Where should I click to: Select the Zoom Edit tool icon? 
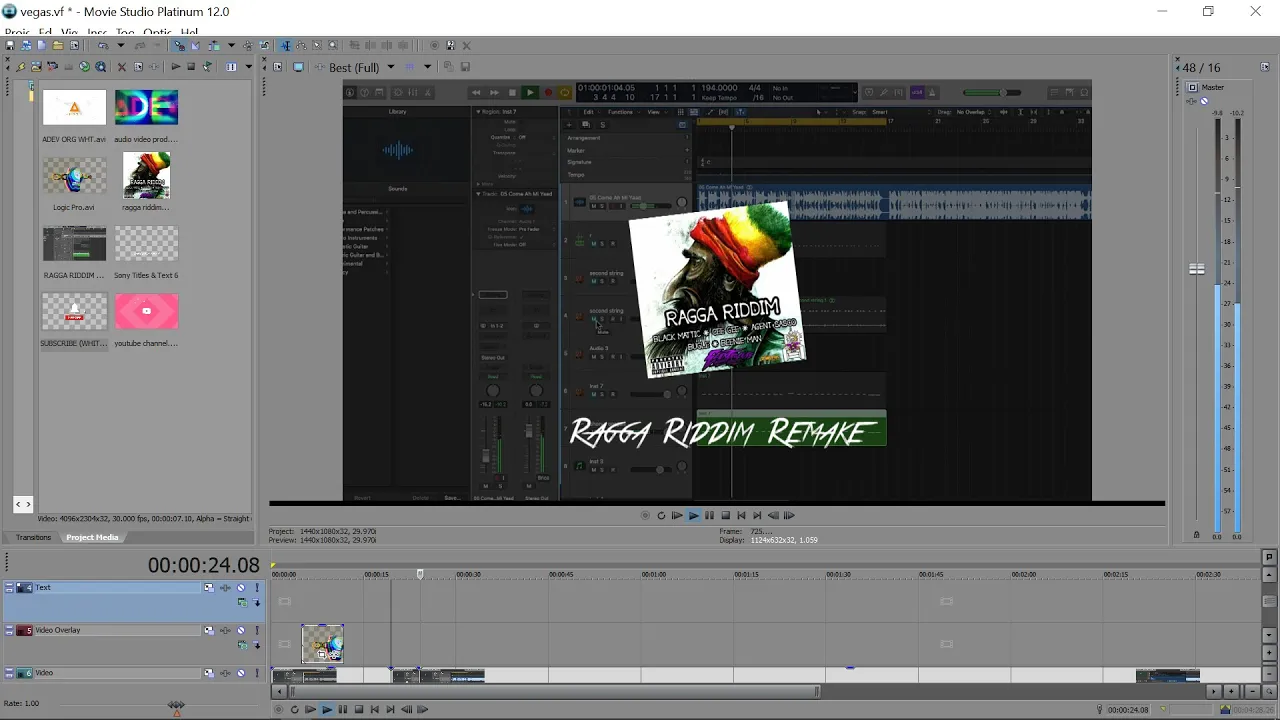(x=333, y=45)
